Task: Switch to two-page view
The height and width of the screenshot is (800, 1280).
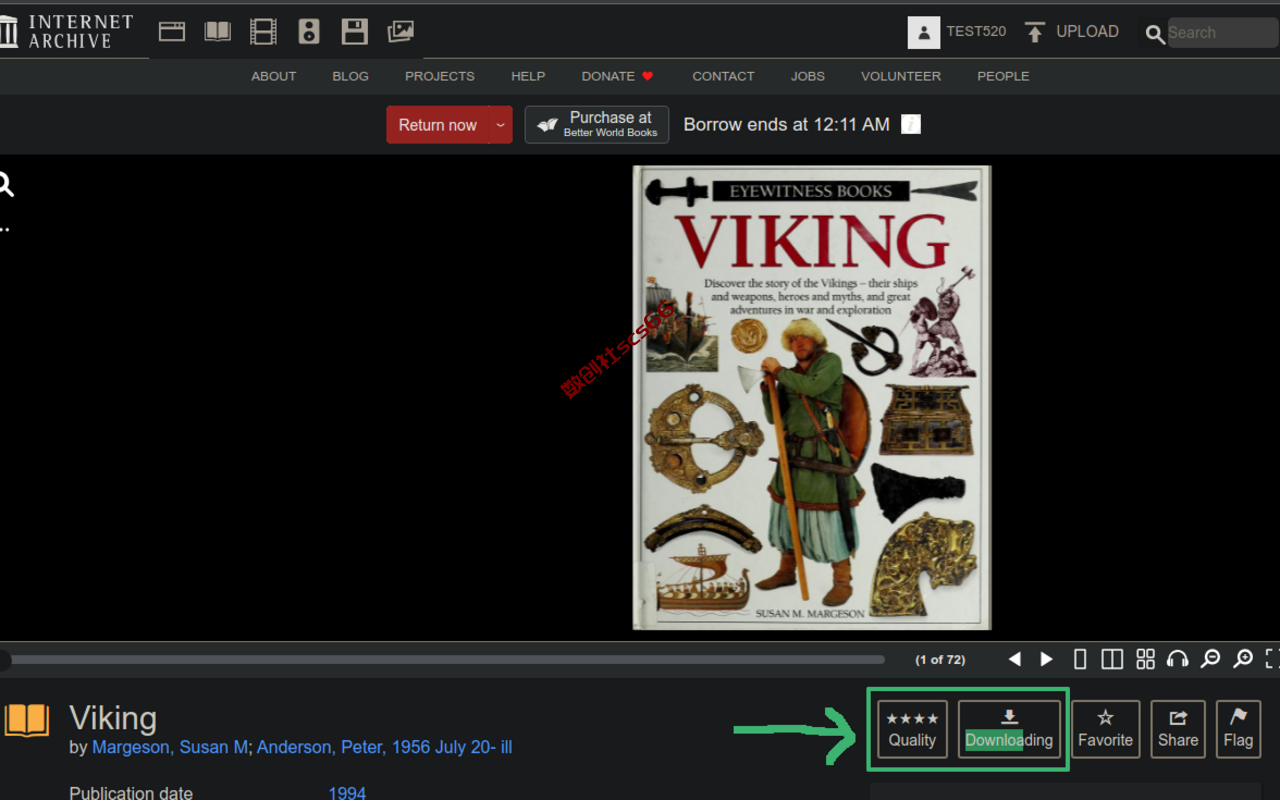Action: (x=1112, y=659)
